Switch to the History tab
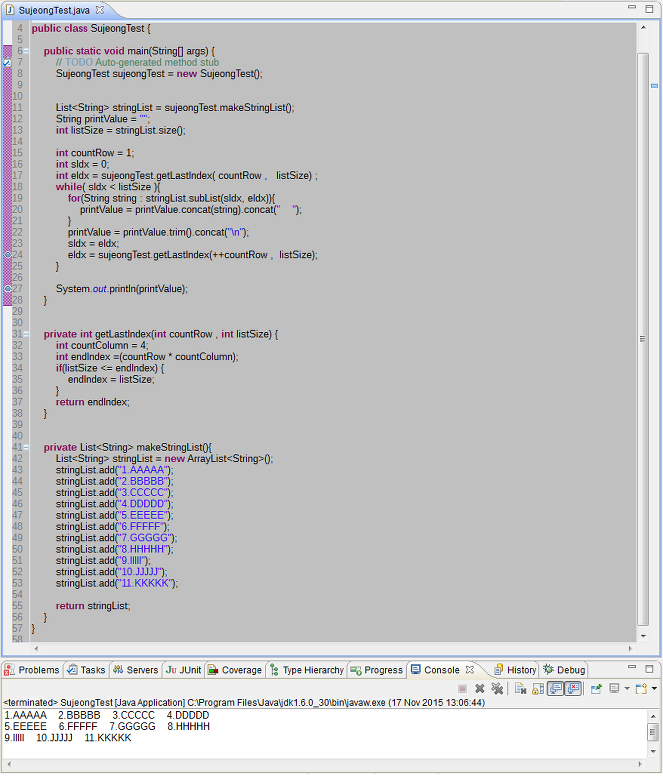663x776 pixels. click(x=515, y=670)
